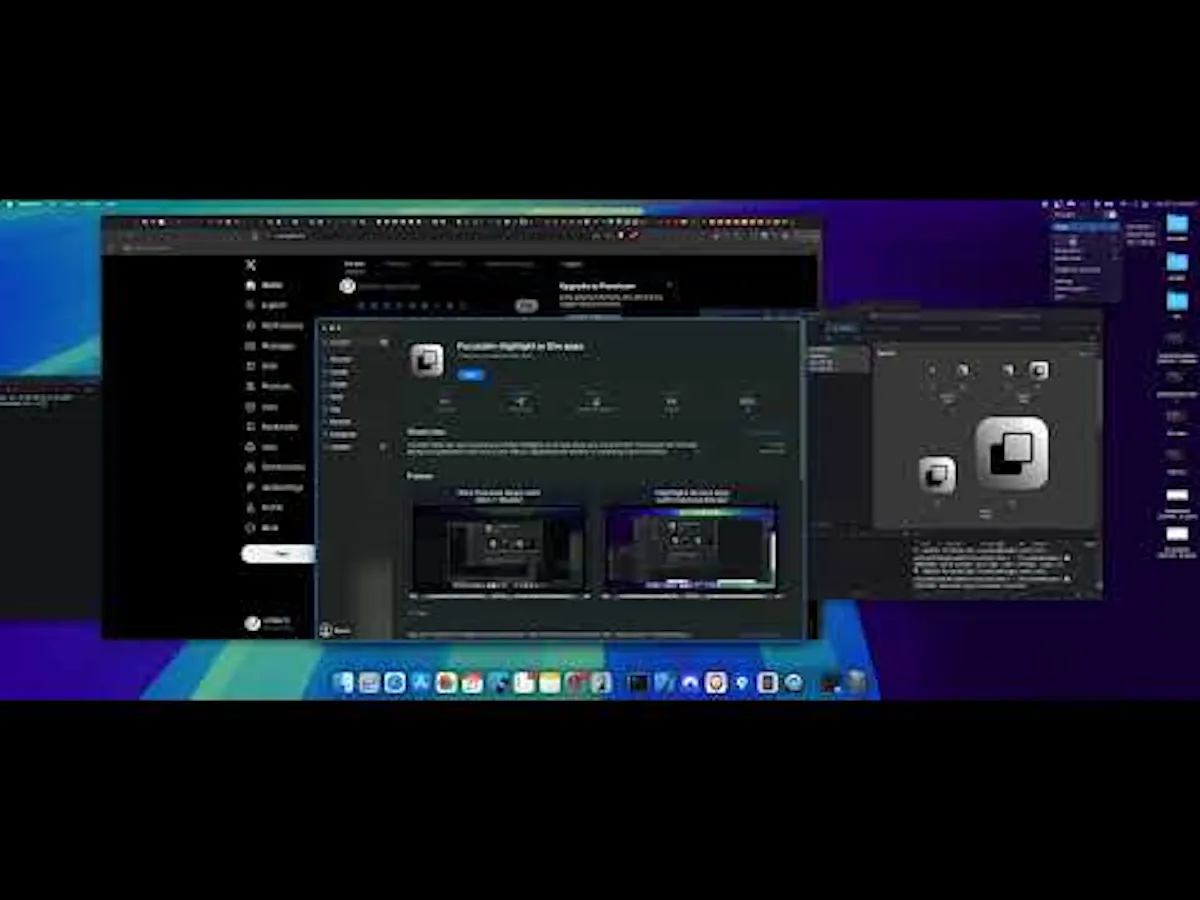The height and width of the screenshot is (900, 1200).
Task: Click the App Store search field
Action: coord(355,342)
